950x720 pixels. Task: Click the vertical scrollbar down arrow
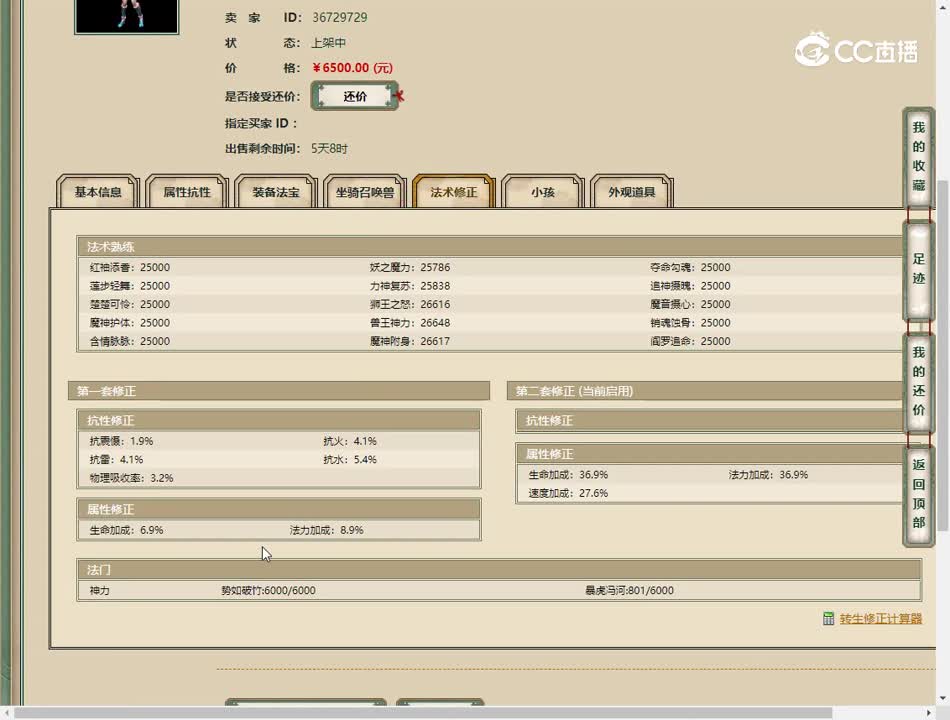pyautogui.click(x=942, y=698)
